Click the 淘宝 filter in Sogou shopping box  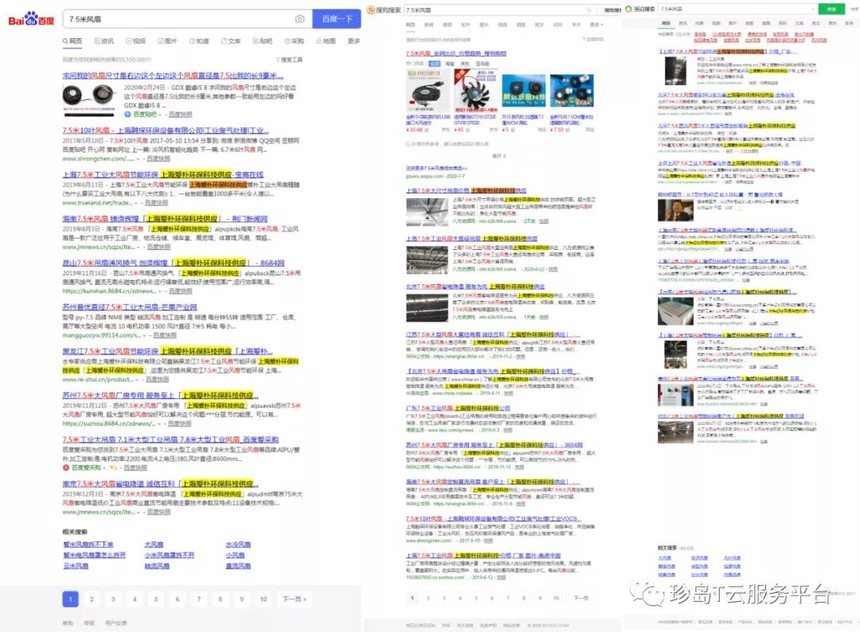(450, 64)
